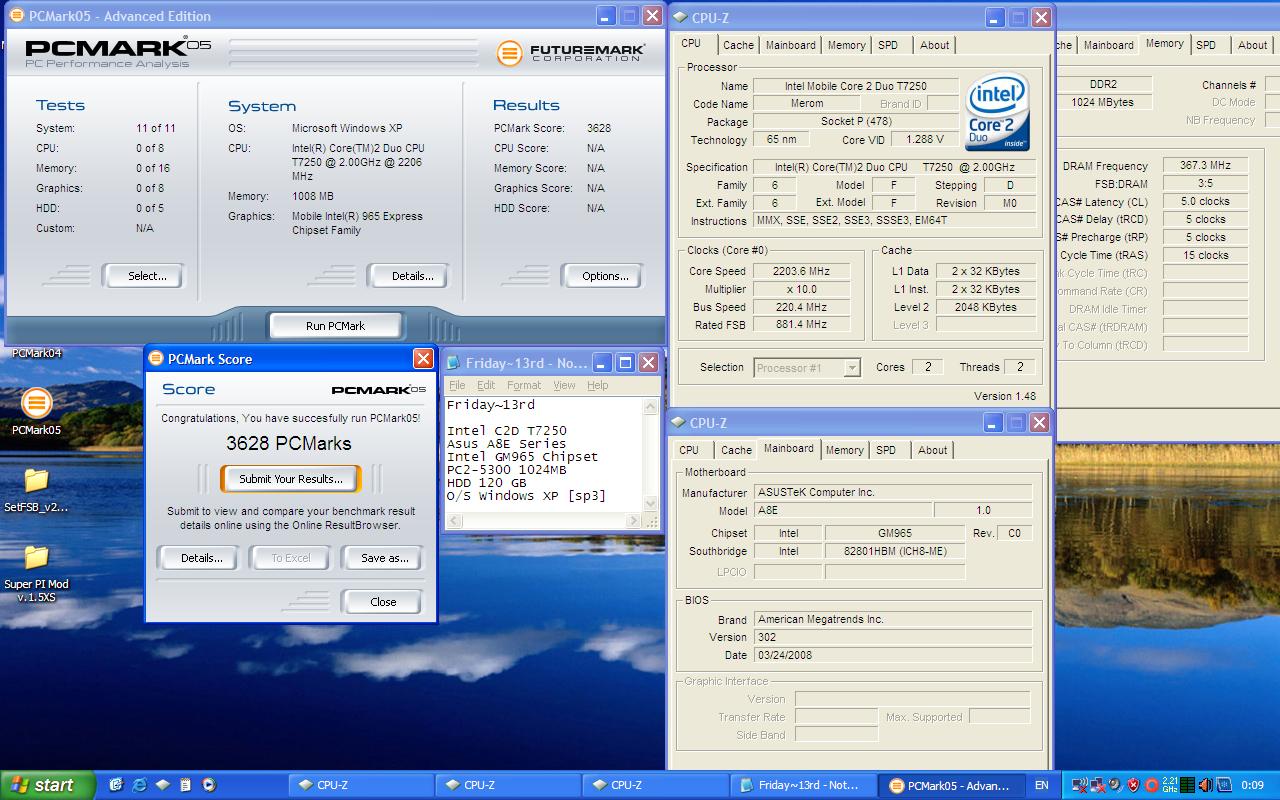The width and height of the screenshot is (1280, 800).
Task: Click the volume speaker tray icon
Action: point(1205,786)
